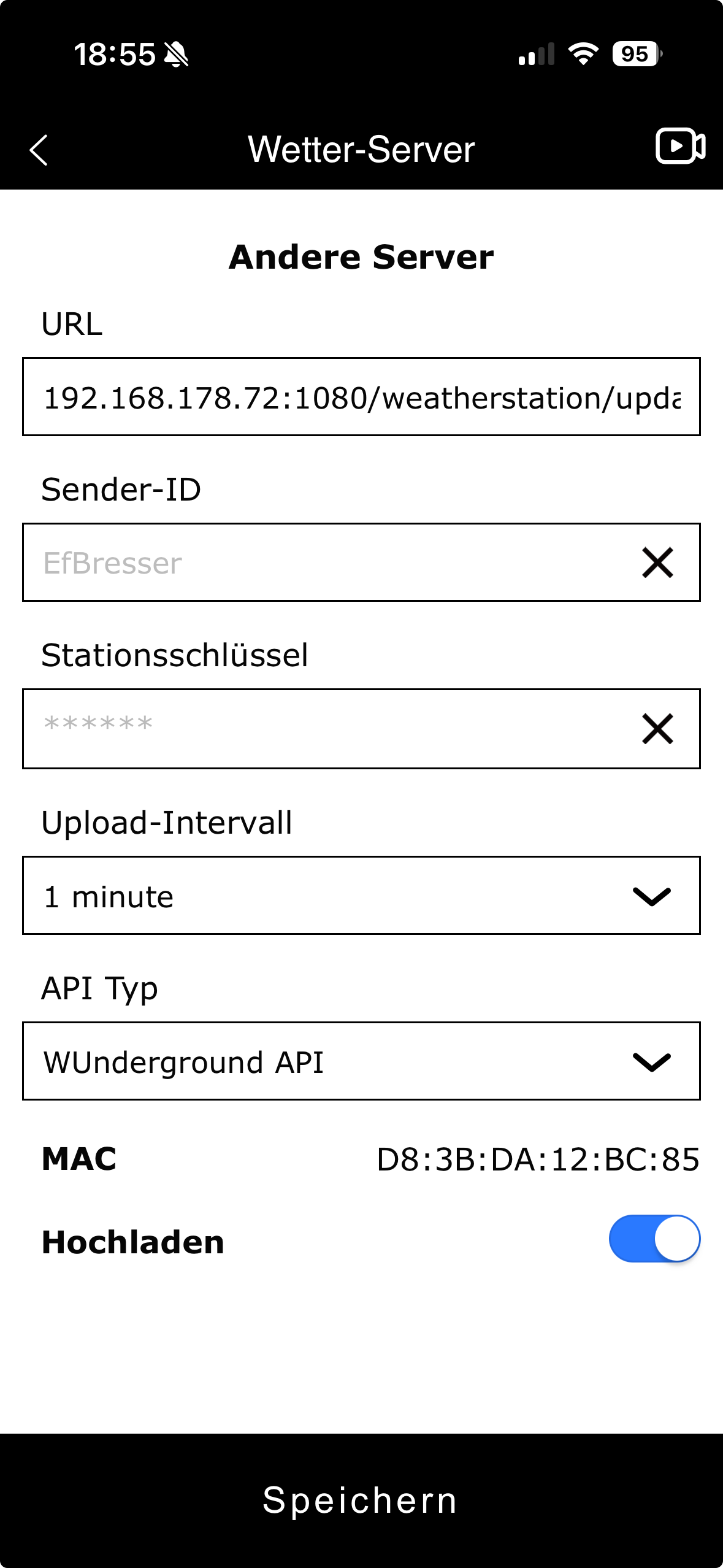Tap the Wi-Fi status icon
The image size is (723, 1568).
[583, 54]
